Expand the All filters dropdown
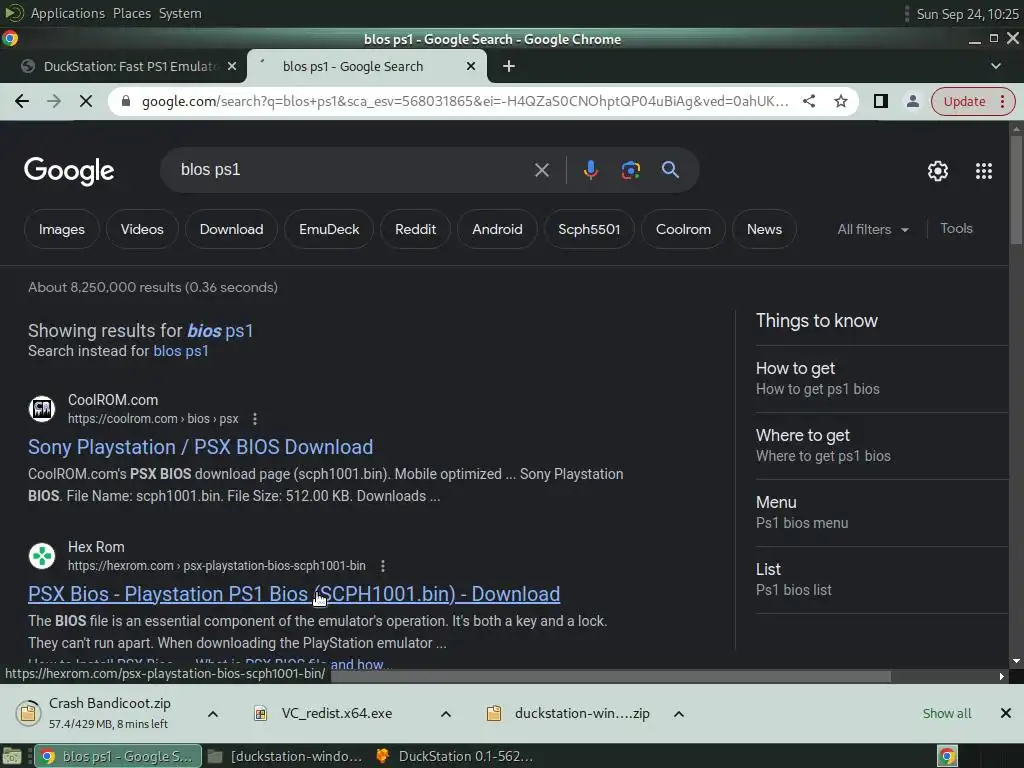This screenshot has width=1024, height=768. [873, 229]
